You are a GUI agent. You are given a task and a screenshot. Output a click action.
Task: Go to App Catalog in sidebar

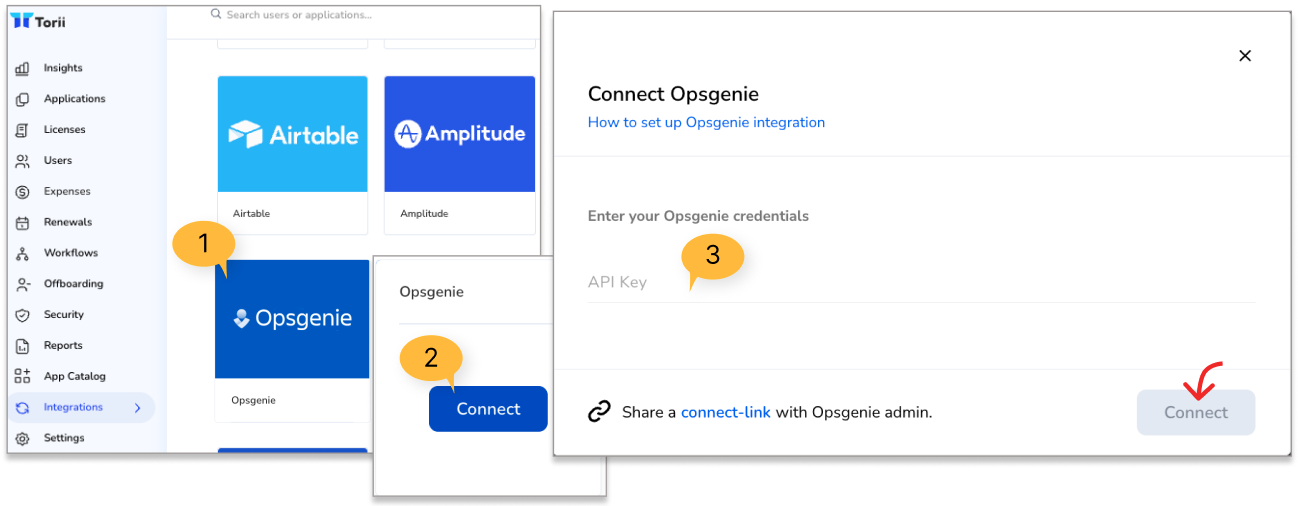(x=74, y=376)
